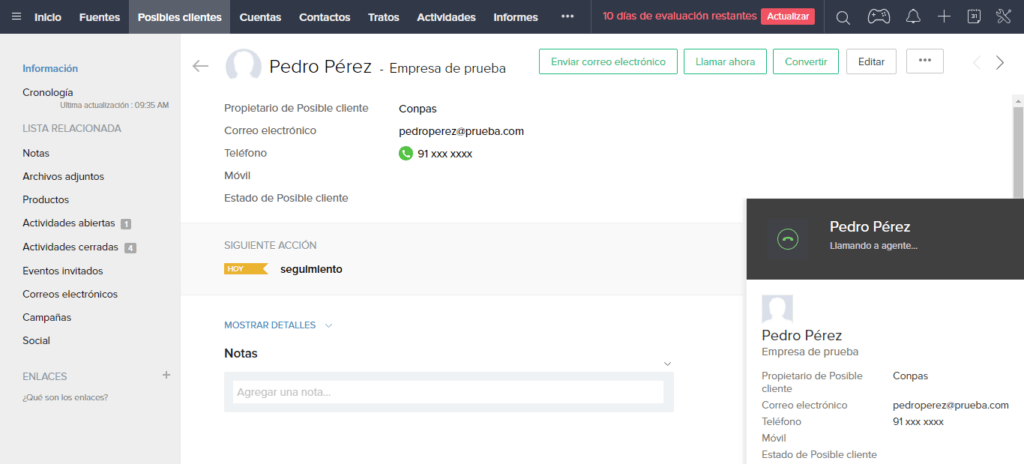The image size is (1024, 464).
Task: Click the seguimiento next action
Action: pos(311,269)
